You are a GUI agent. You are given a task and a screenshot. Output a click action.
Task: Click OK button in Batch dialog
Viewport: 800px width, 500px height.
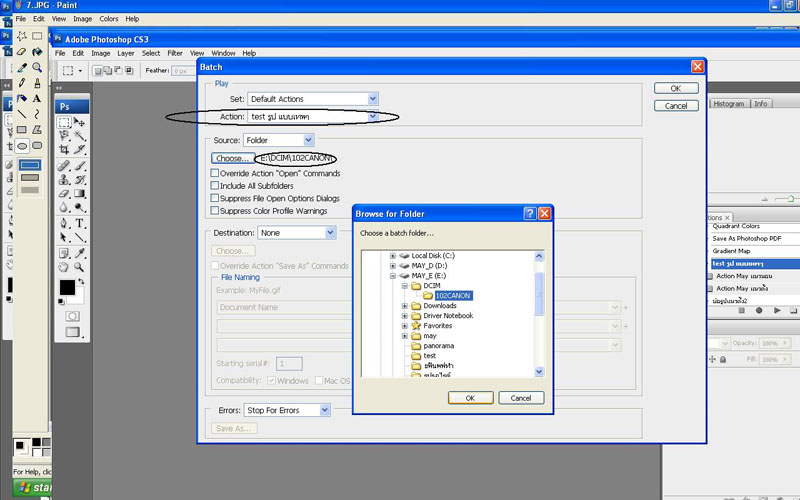(676, 88)
